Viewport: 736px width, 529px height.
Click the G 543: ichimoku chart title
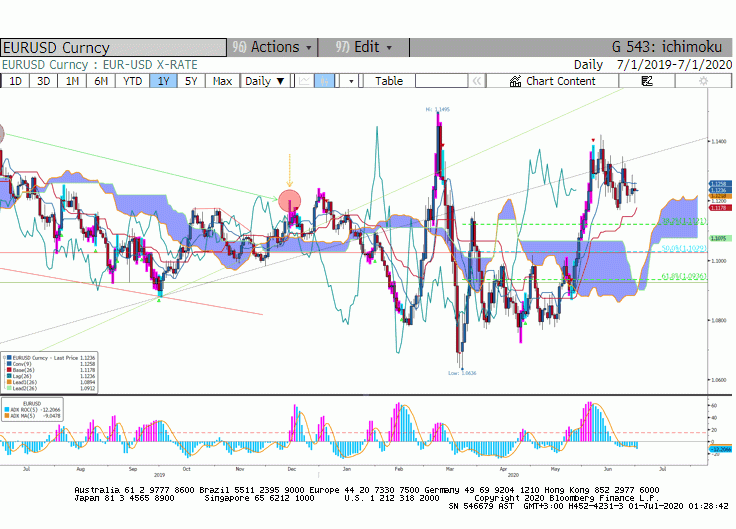(667, 47)
